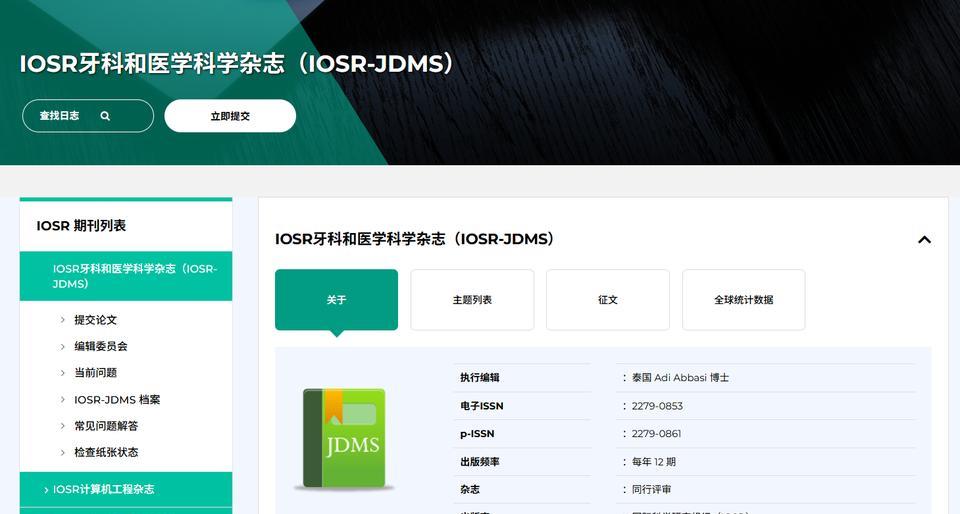Viewport: 960px width, 514px height.
Task: Open the 常见问题解答 link
Action: (x=107, y=426)
